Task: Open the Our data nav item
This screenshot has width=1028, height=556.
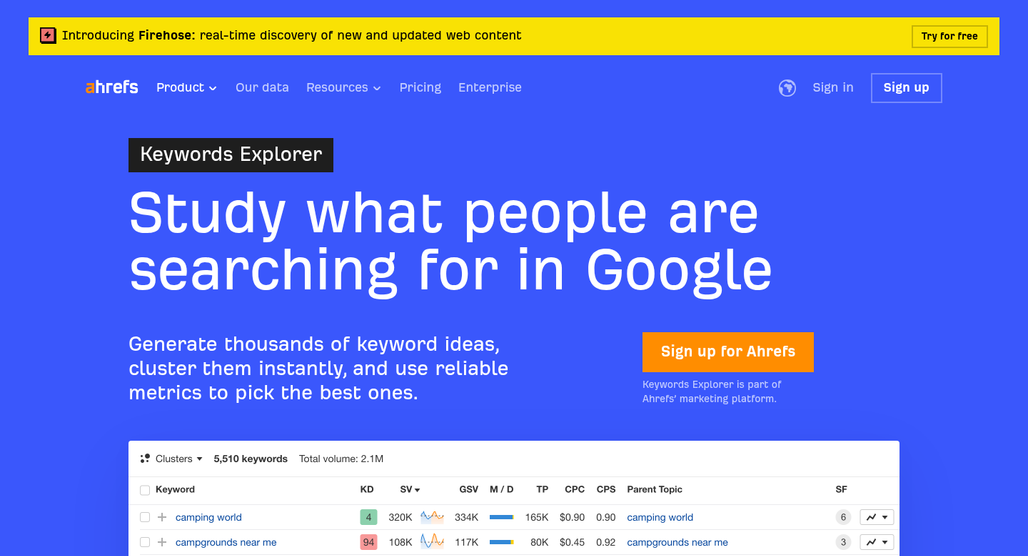Action: (x=262, y=88)
